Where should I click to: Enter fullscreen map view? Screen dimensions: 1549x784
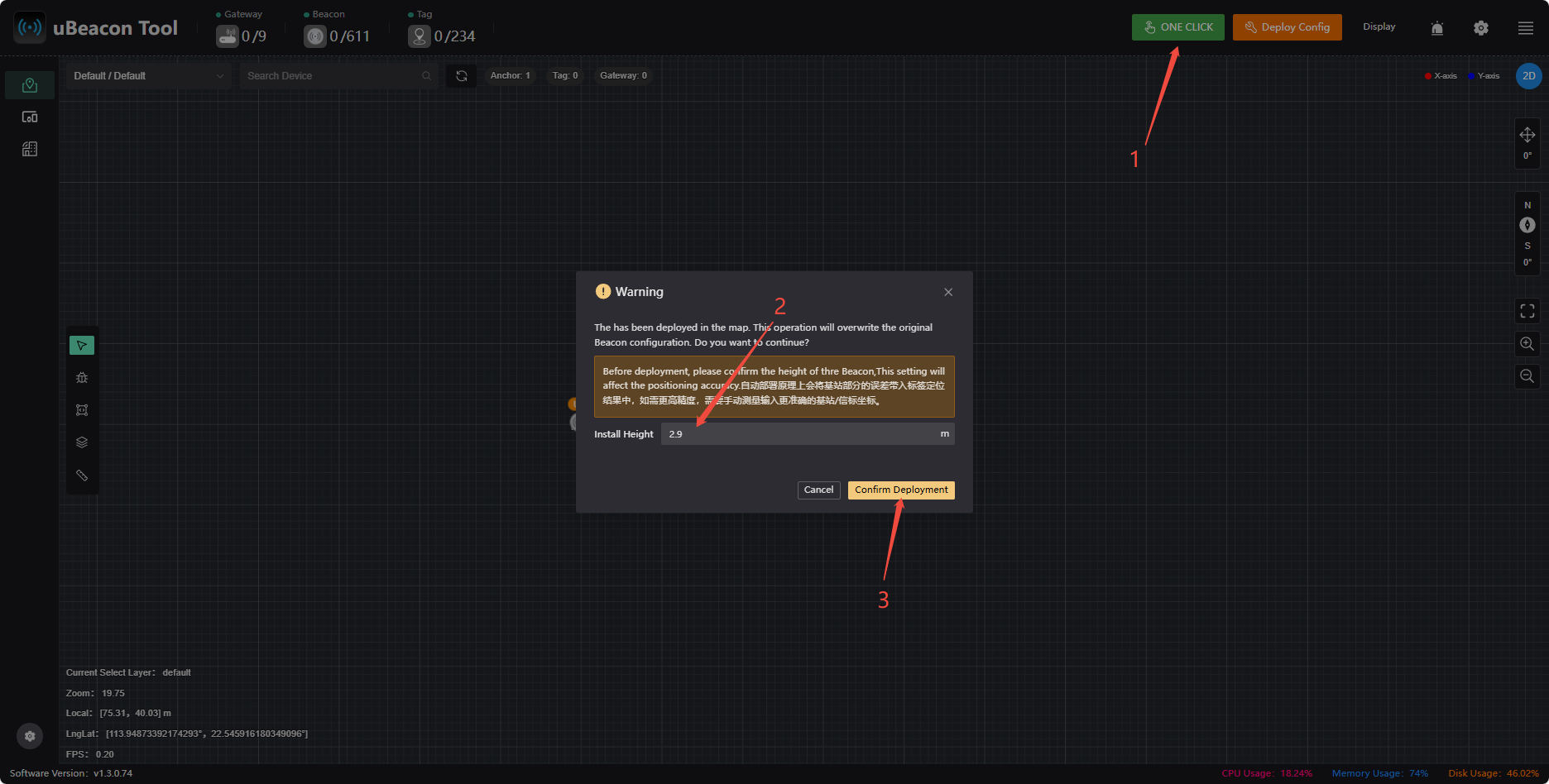tap(1527, 311)
